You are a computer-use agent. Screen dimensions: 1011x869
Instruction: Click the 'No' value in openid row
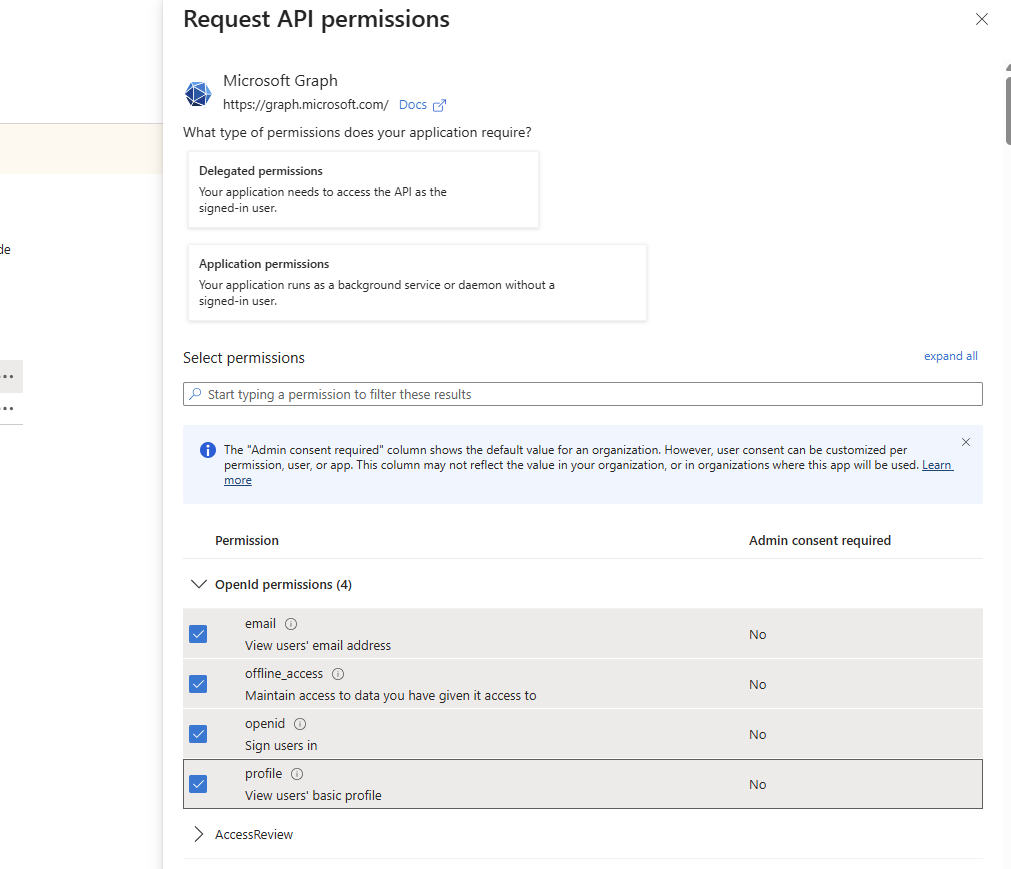[758, 734]
